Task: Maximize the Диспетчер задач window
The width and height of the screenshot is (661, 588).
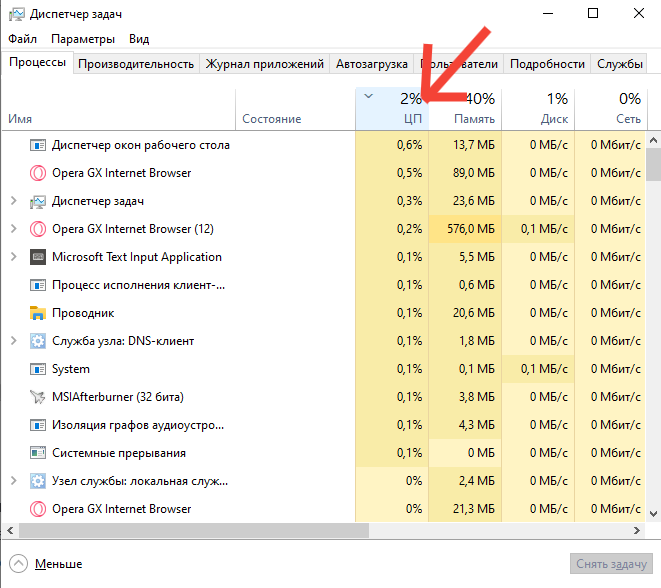Action: (593, 13)
